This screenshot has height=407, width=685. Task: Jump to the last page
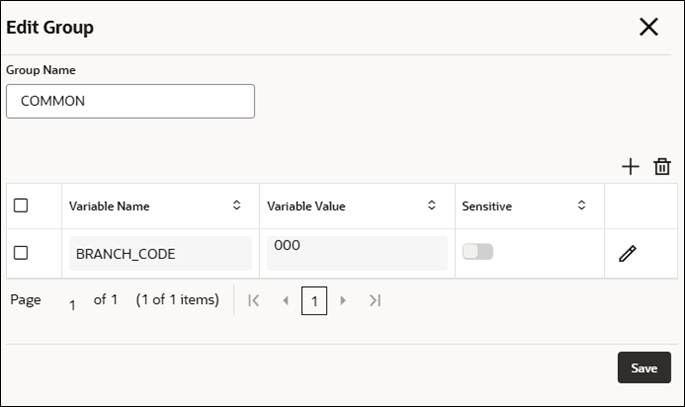tap(375, 300)
